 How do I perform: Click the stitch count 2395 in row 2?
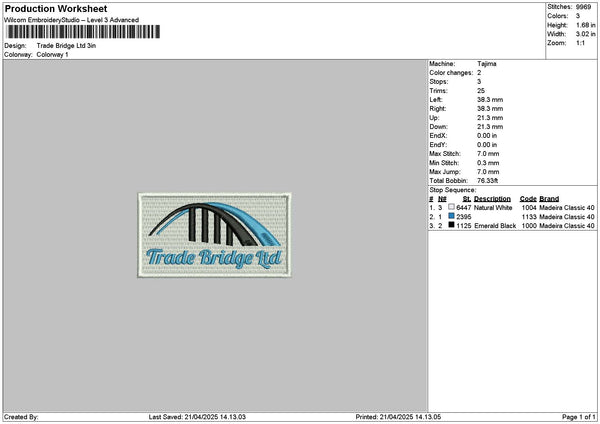point(464,217)
